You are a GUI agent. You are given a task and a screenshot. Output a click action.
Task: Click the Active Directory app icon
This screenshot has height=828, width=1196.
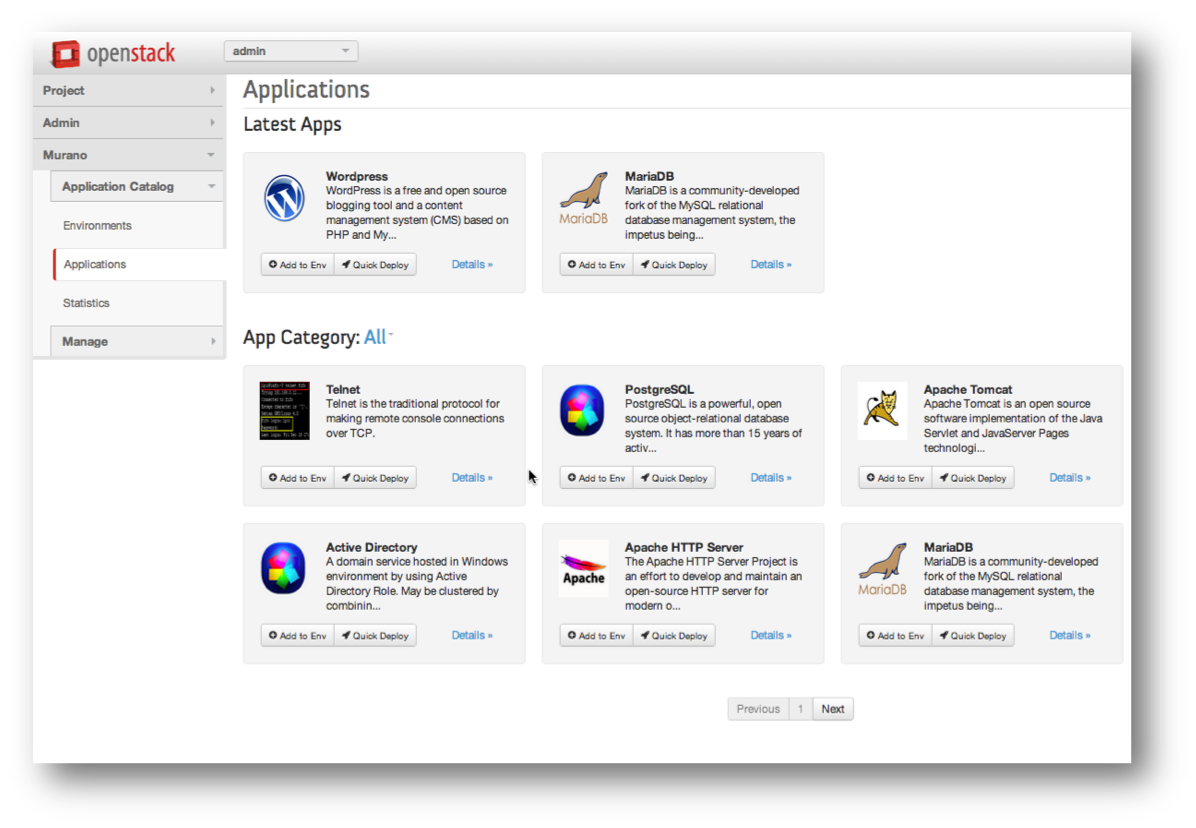click(284, 568)
